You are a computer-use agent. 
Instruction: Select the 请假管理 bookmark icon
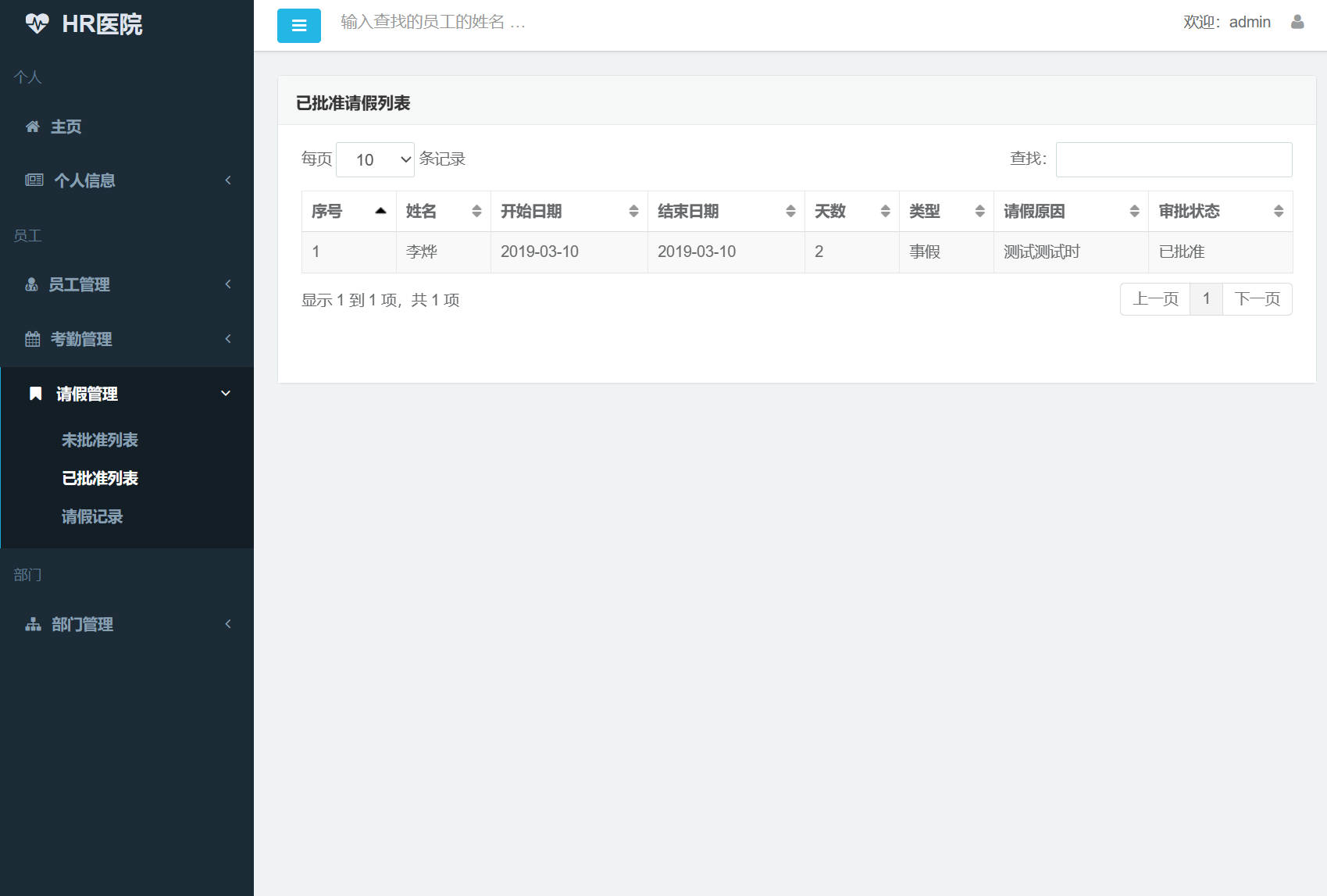pyautogui.click(x=34, y=394)
